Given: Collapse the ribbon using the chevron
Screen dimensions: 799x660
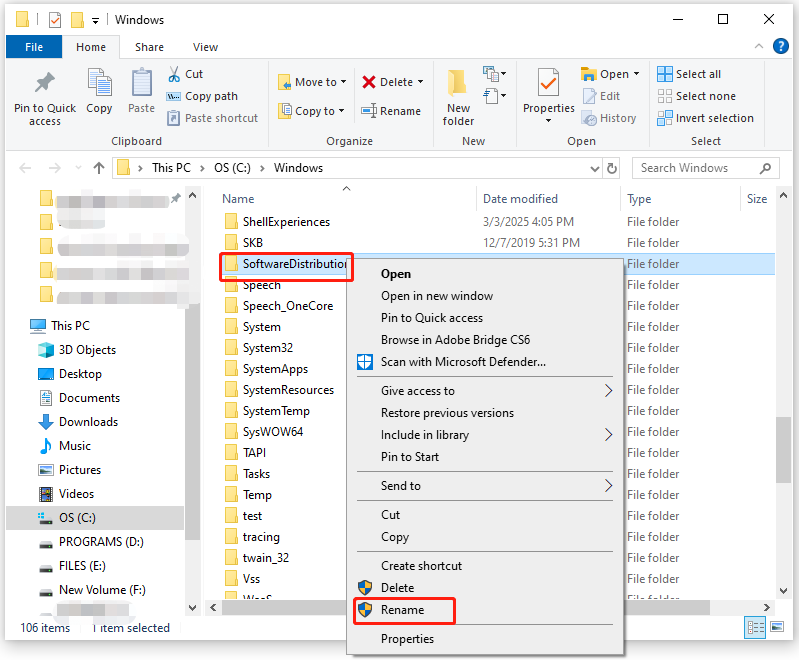Looking at the screenshot, I should tap(759, 46).
